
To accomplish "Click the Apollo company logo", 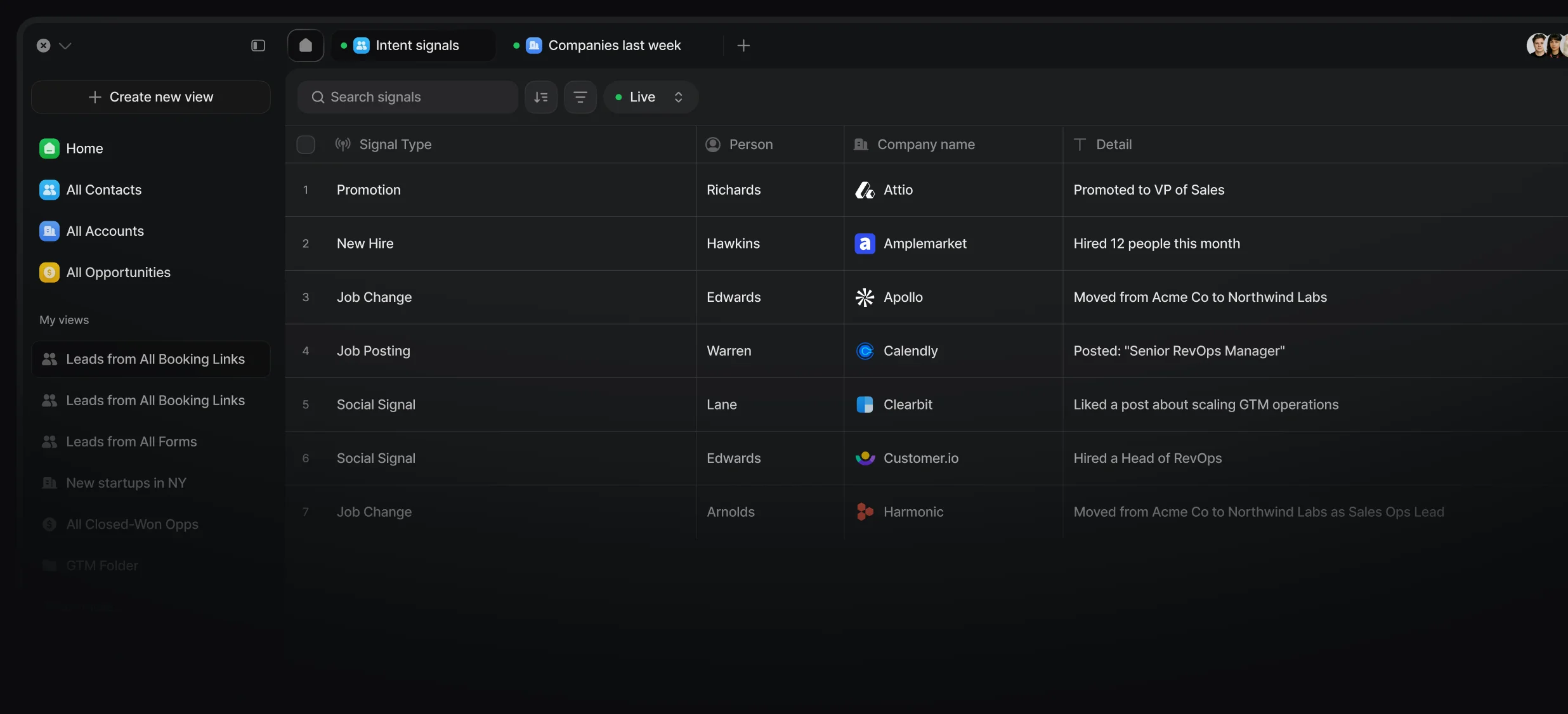I will (x=865, y=297).
